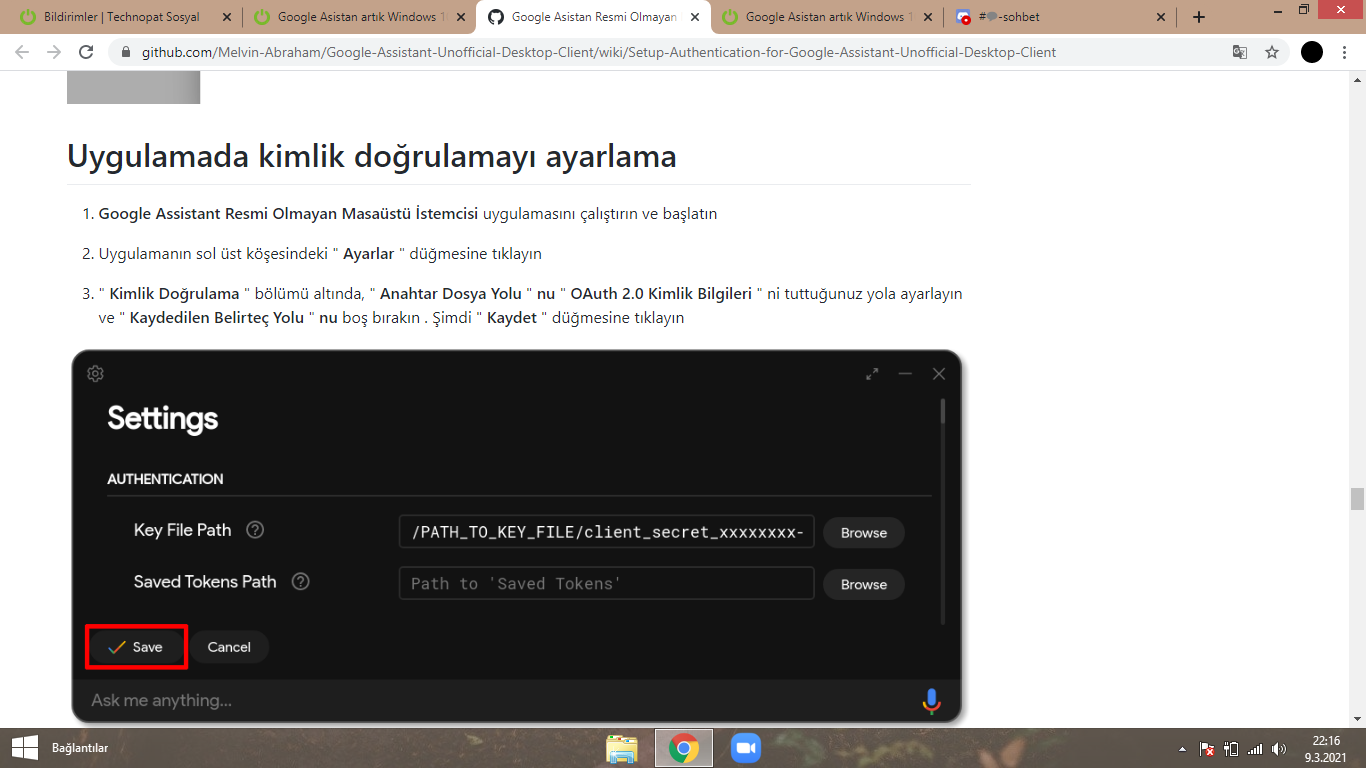Click the microphone icon in the assistant bar

click(931, 701)
